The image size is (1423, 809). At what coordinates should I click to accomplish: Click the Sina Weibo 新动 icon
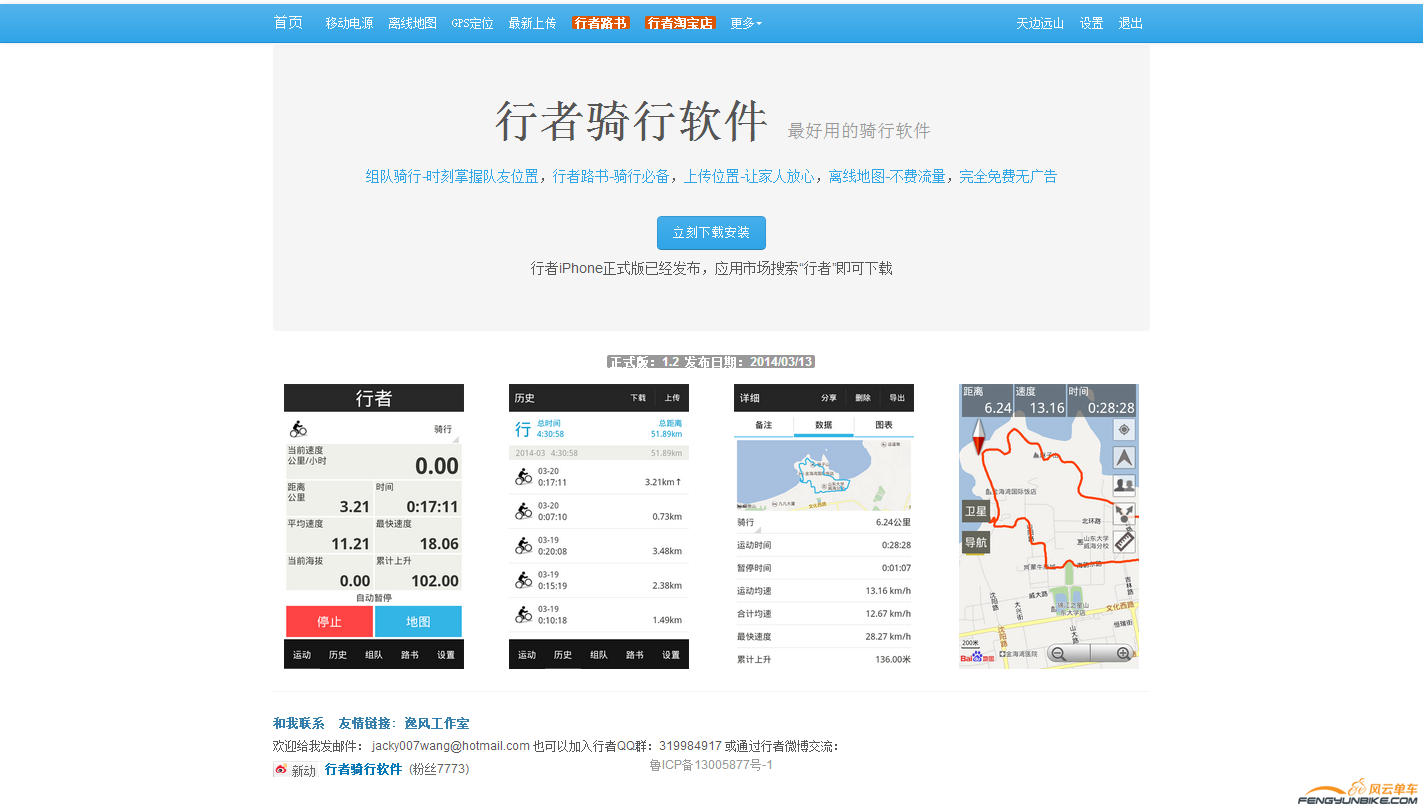(295, 770)
